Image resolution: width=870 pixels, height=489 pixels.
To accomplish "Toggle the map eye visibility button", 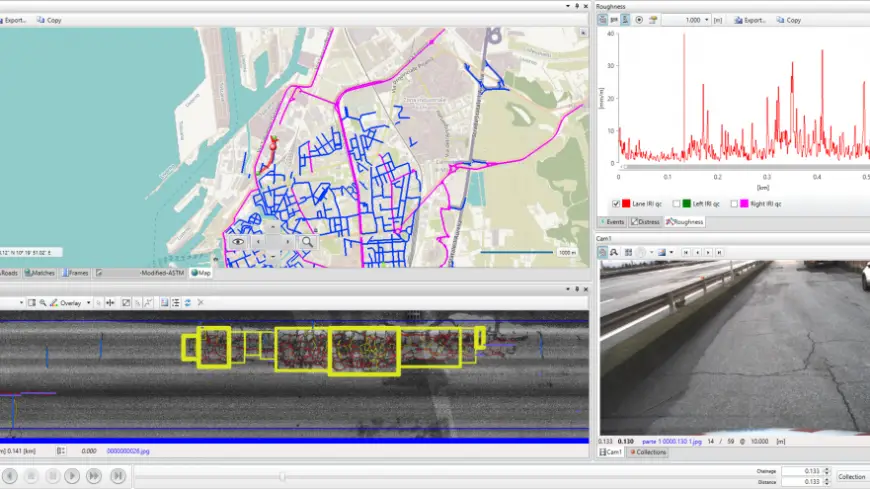I will pyautogui.click(x=238, y=242).
